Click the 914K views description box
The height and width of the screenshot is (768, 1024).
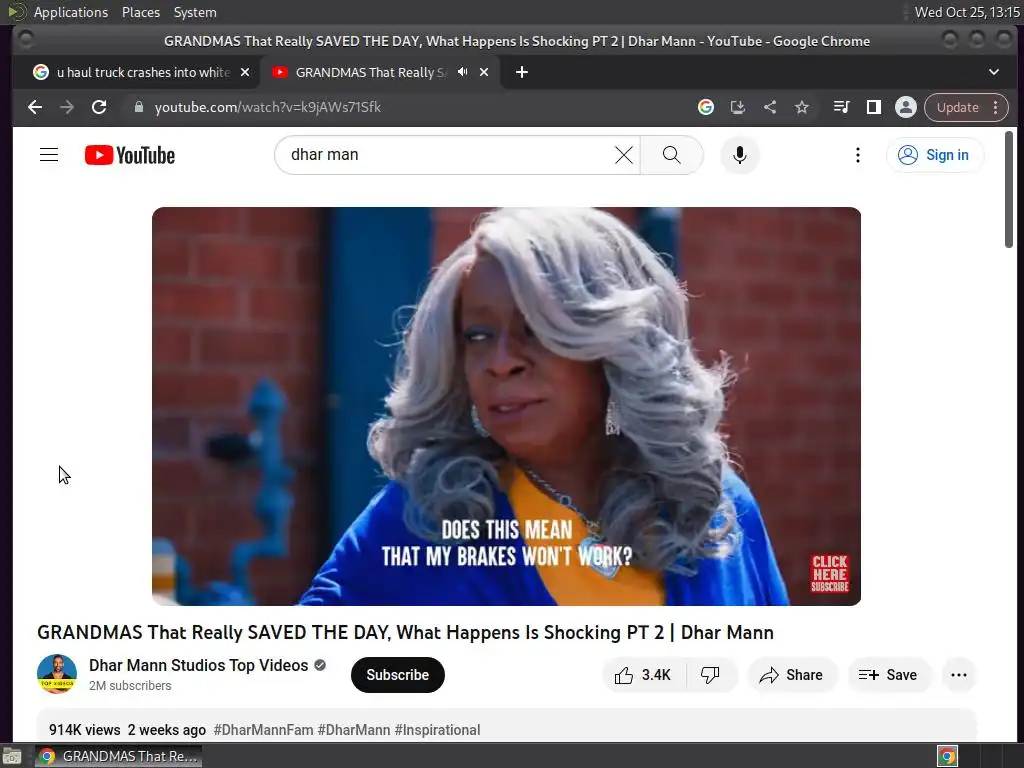506,725
